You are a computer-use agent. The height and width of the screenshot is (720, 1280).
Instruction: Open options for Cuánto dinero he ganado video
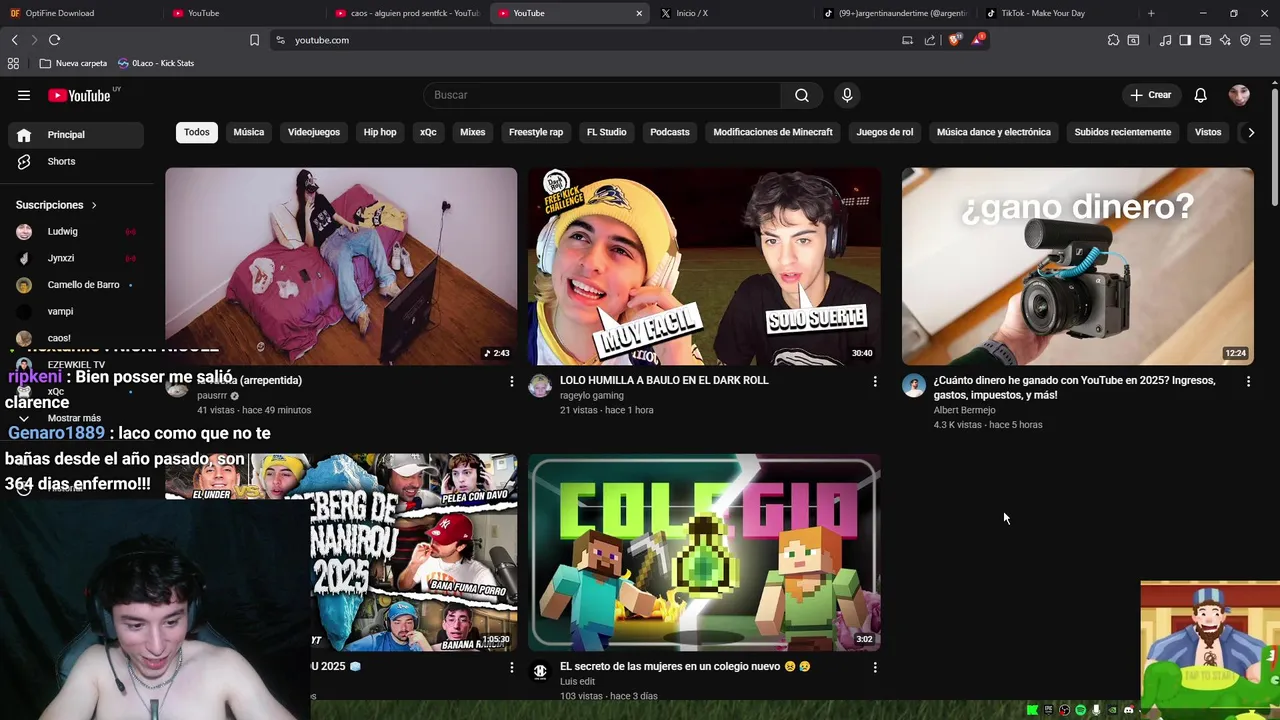point(1248,381)
